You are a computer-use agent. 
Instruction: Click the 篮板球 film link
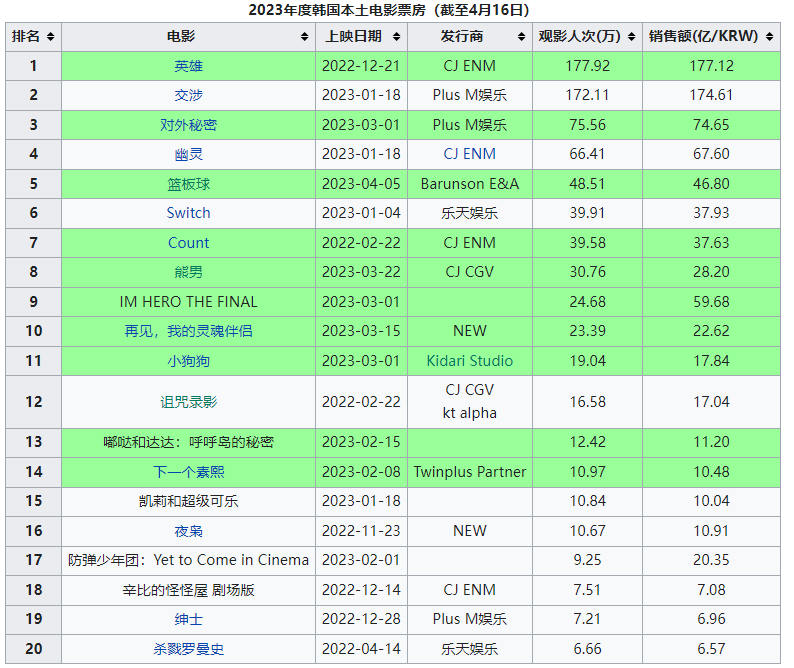coord(188,184)
